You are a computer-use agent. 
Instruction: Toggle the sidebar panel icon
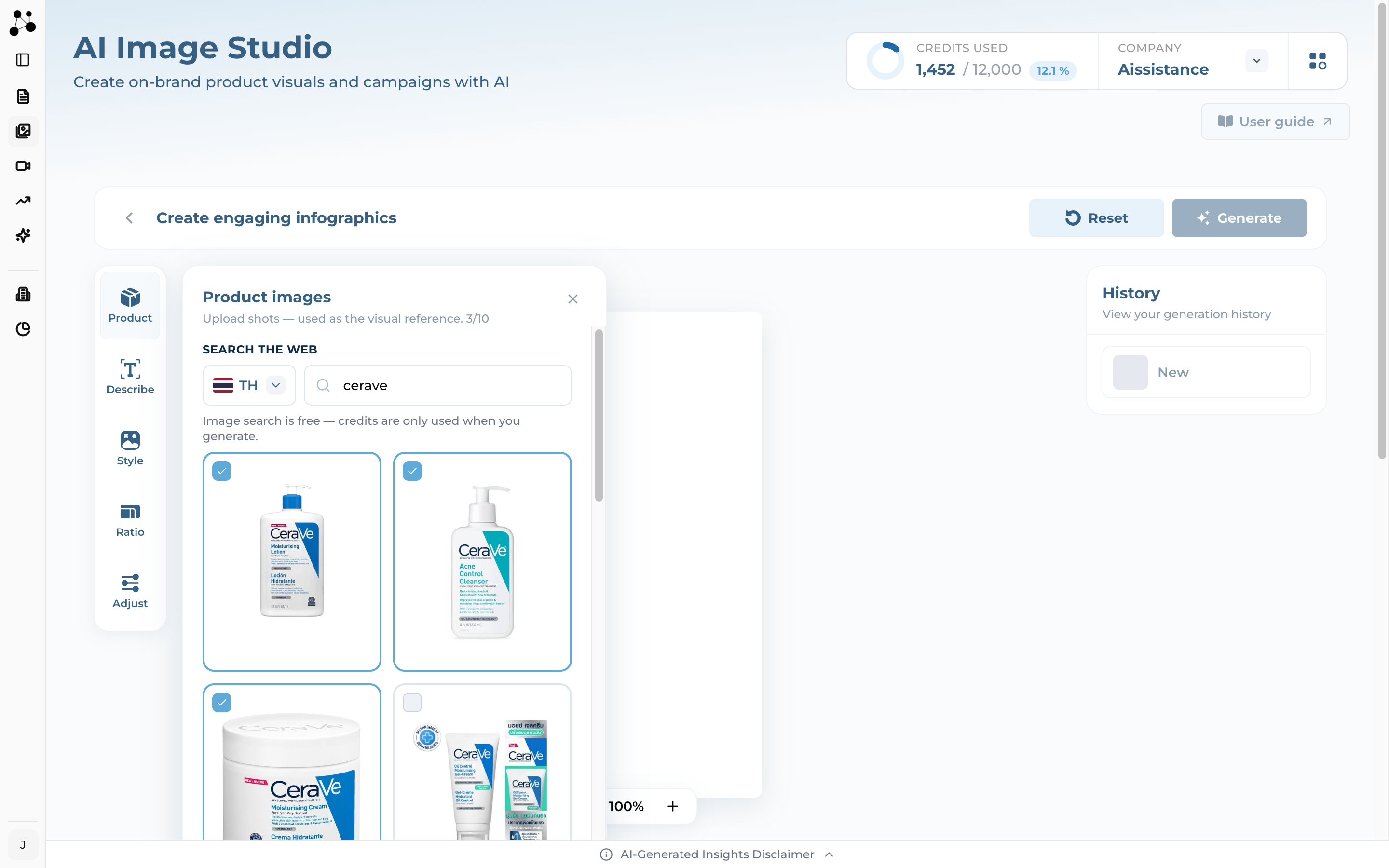click(22, 60)
